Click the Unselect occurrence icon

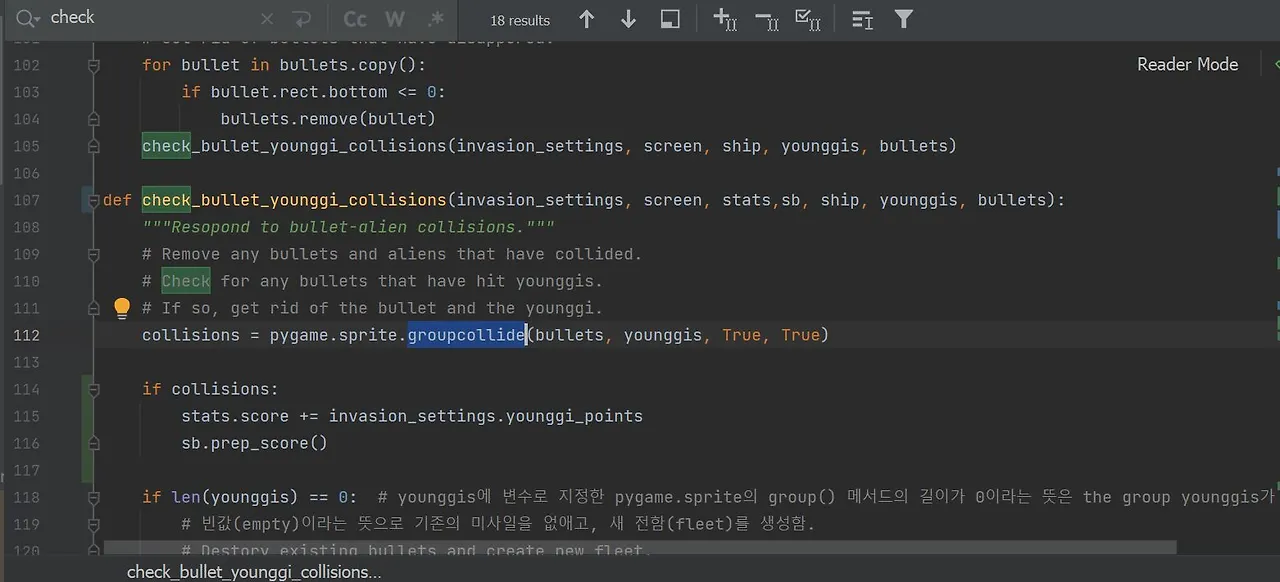766,19
